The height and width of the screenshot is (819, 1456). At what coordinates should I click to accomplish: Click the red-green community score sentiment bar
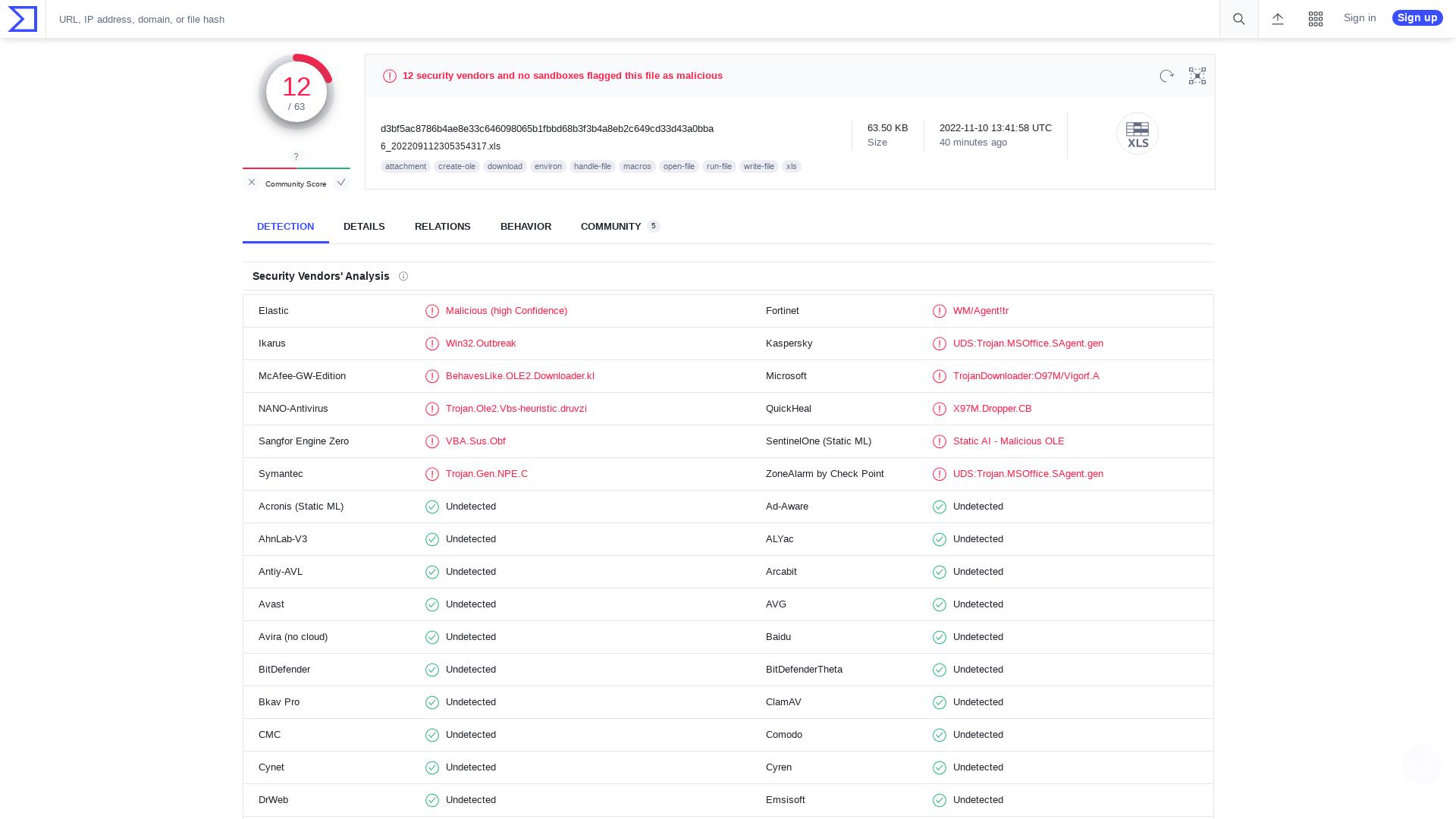click(x=296, y=170)
